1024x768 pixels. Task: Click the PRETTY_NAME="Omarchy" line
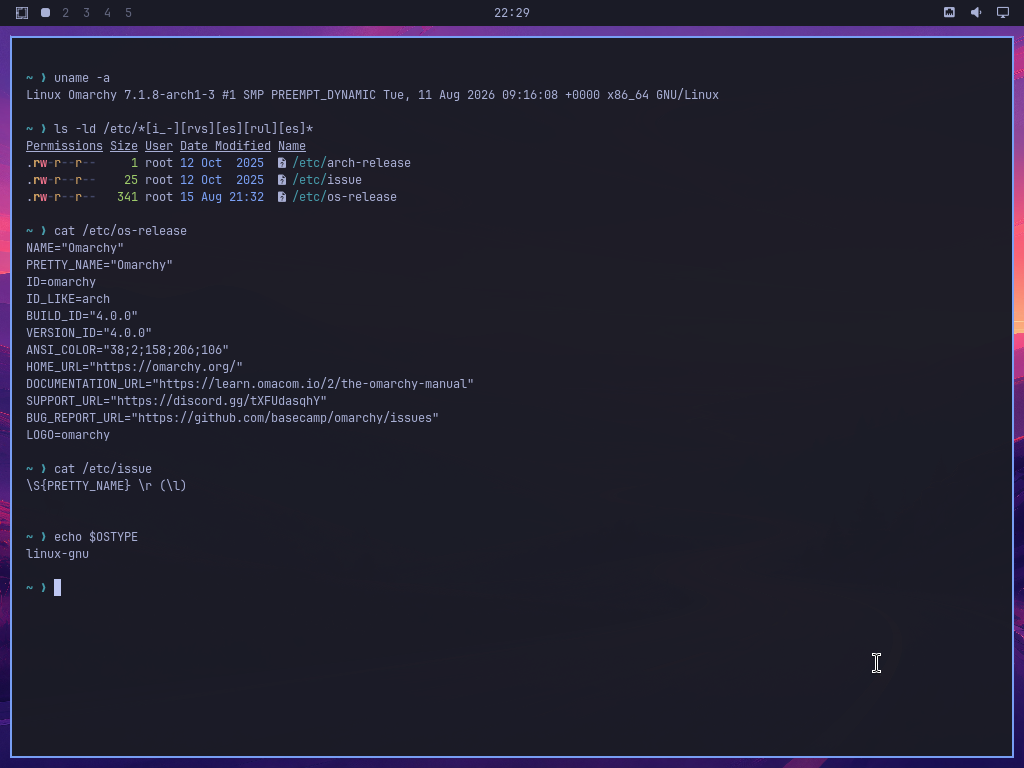click(x=99, y=264)
